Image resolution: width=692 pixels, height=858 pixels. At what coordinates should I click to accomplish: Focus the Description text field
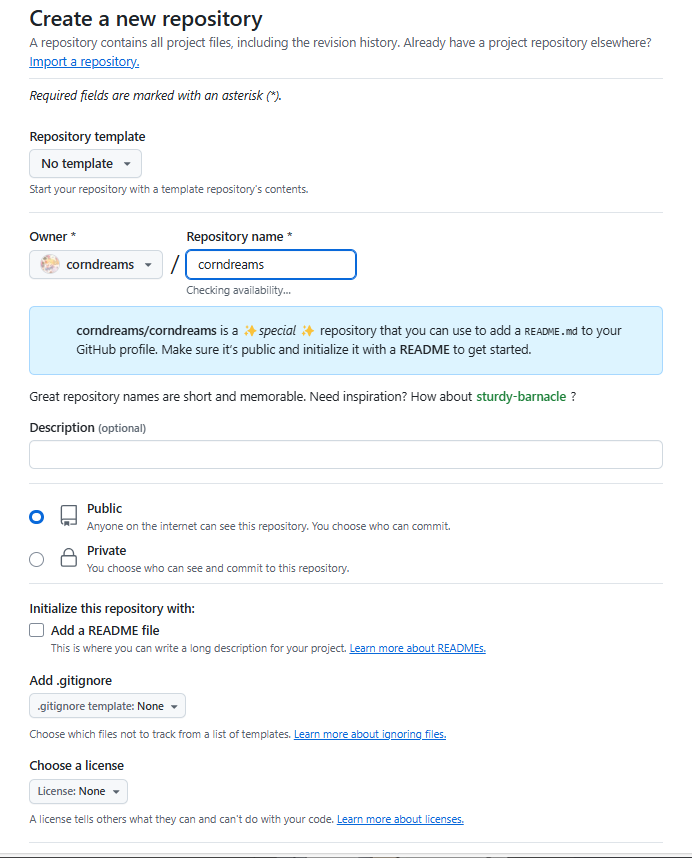coord(346,455)
